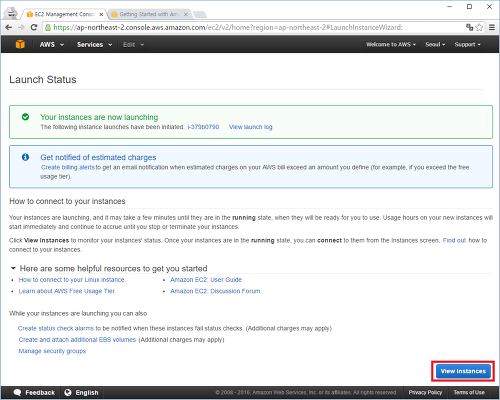Click the blue info icon beside estimated charges

tap(25, 157)
